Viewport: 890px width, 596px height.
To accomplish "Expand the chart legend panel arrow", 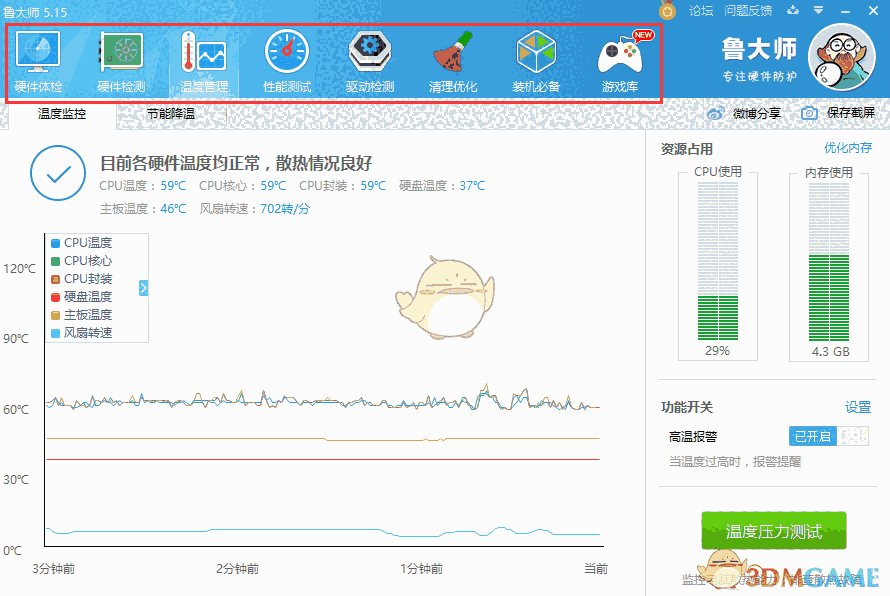I will coord(143,287).
